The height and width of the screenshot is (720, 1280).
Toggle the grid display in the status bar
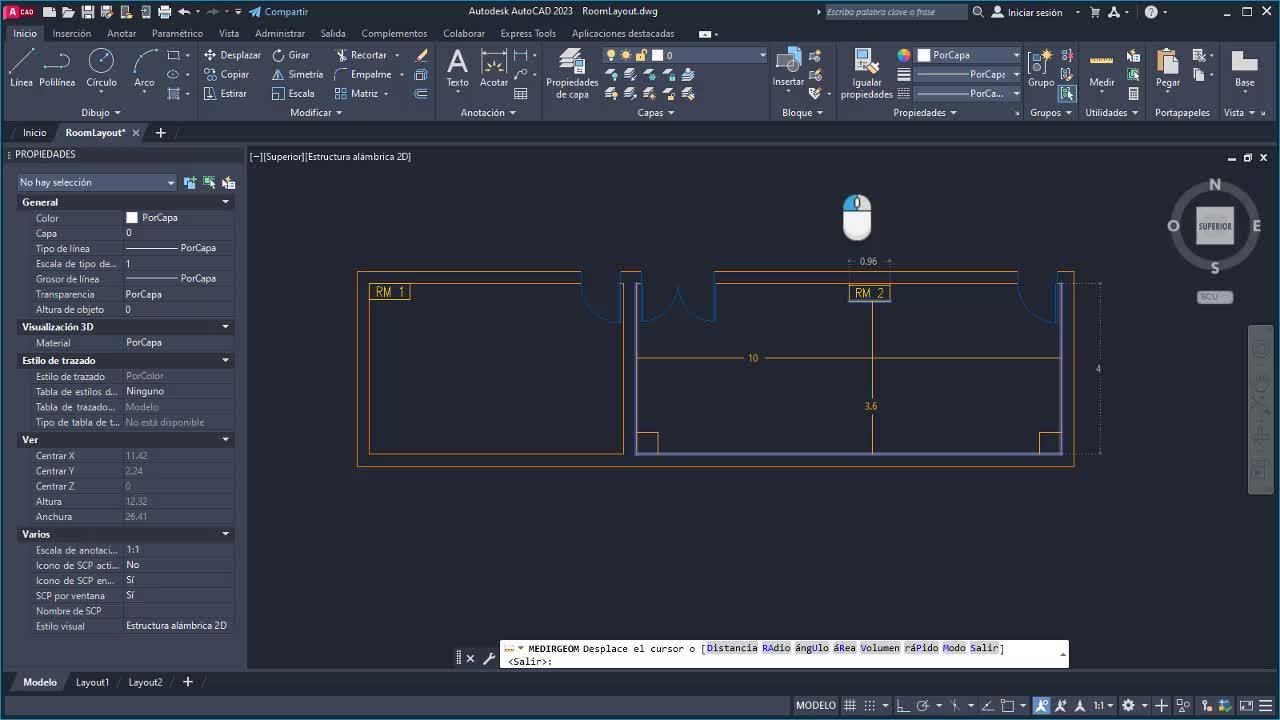click(851, 705)
